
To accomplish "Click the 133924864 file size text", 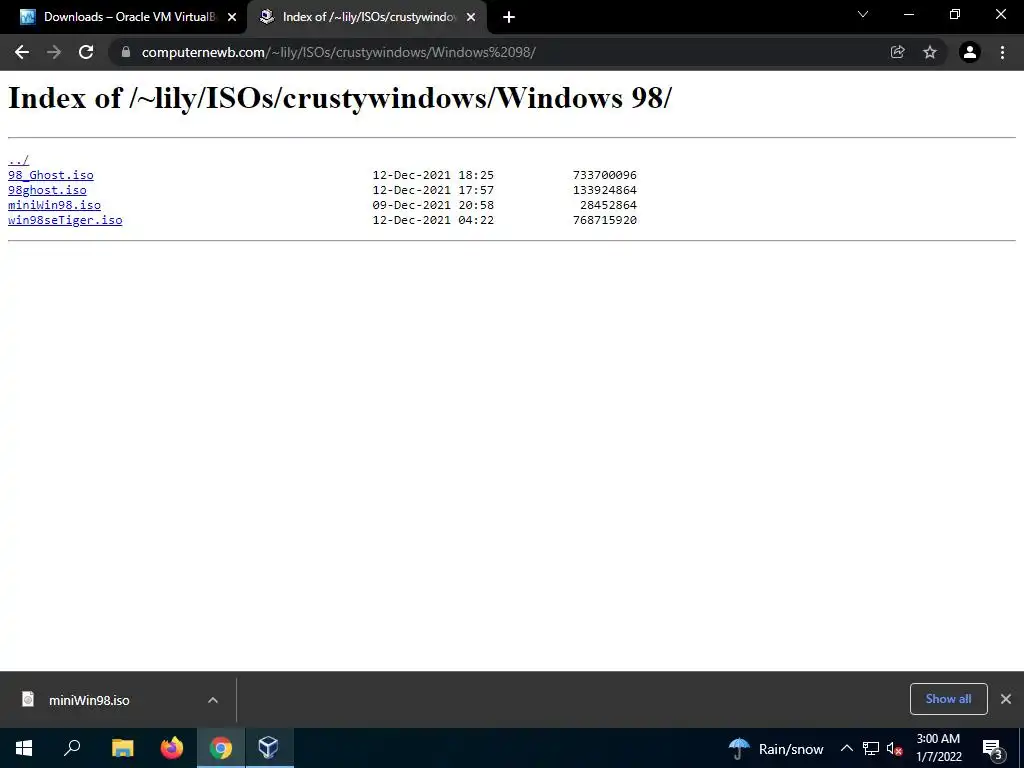I will (605, 190).
